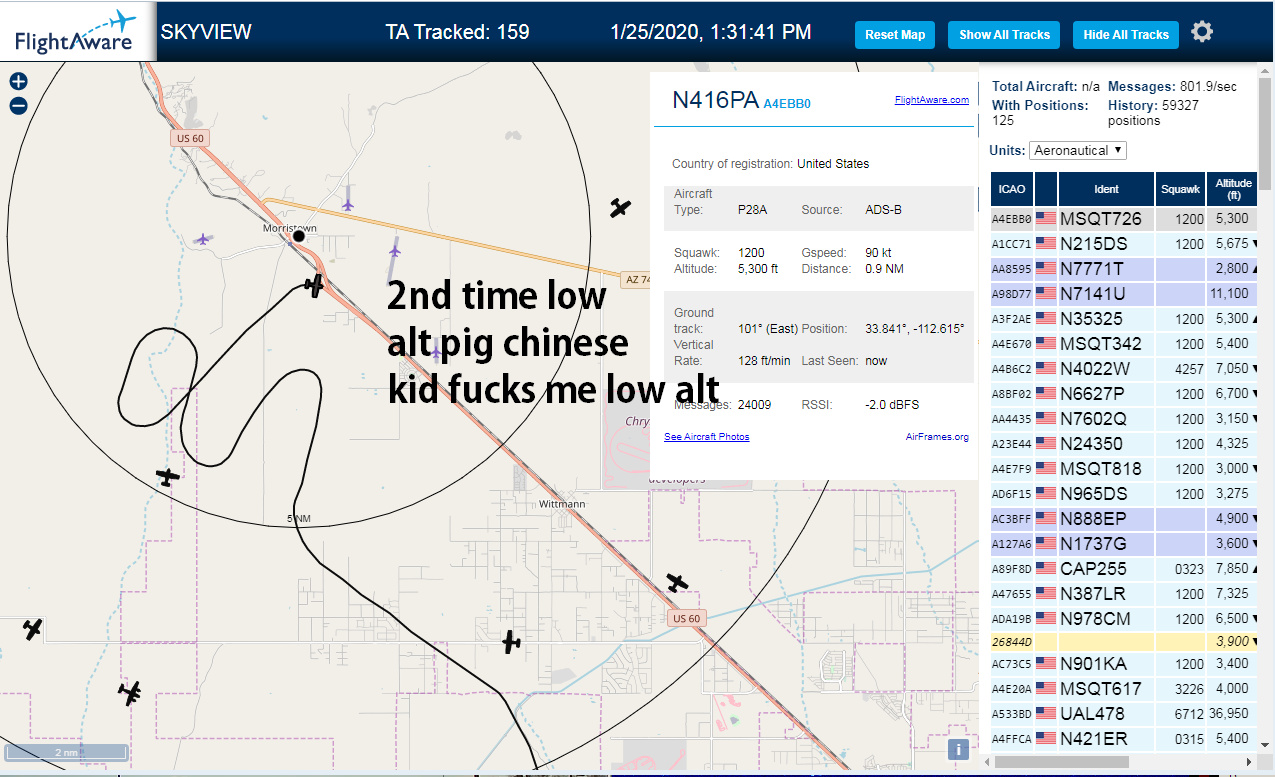Click the SKYVIEW title in the header
The height and width of the screenshot is (777, 1275).
206,32
